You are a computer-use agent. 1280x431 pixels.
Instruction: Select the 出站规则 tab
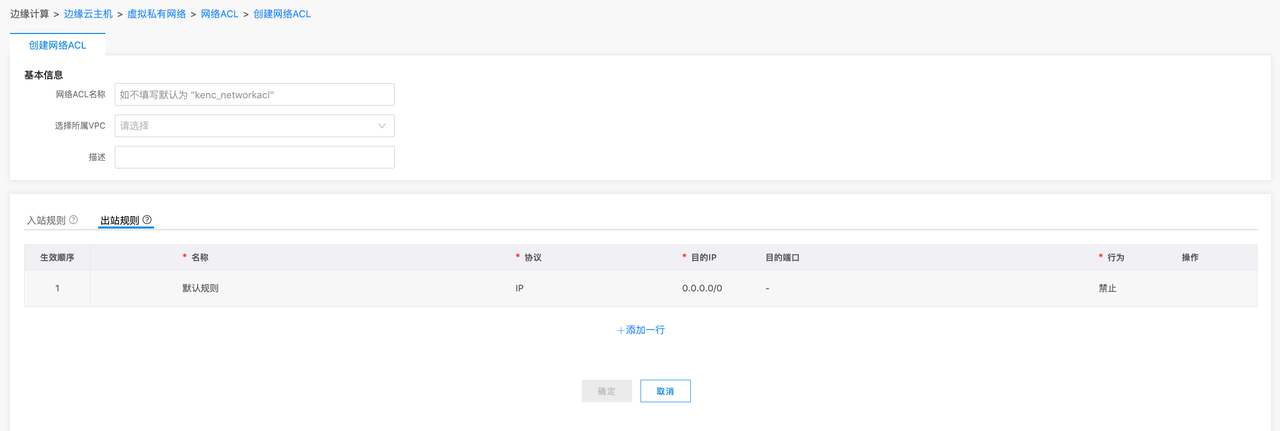pyautogui.click(x=119, y=220)
